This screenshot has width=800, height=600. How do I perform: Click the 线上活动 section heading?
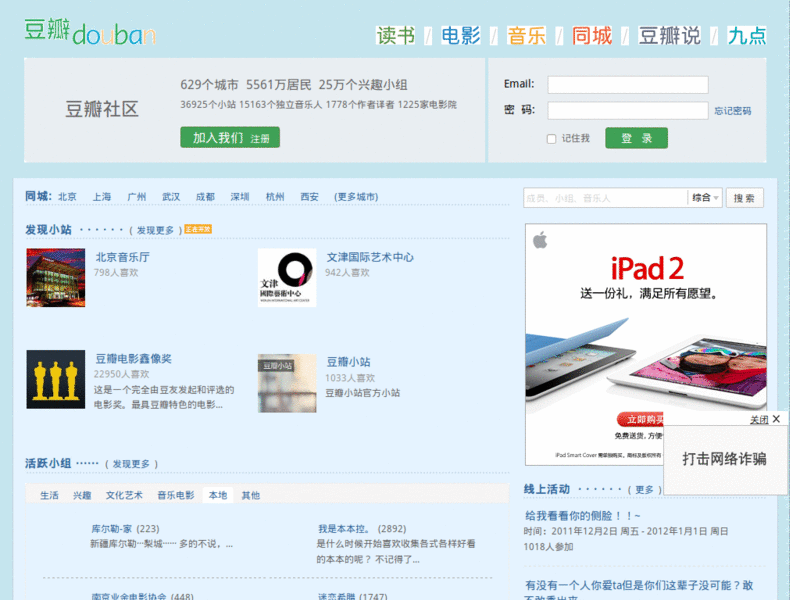pos(546,489)
